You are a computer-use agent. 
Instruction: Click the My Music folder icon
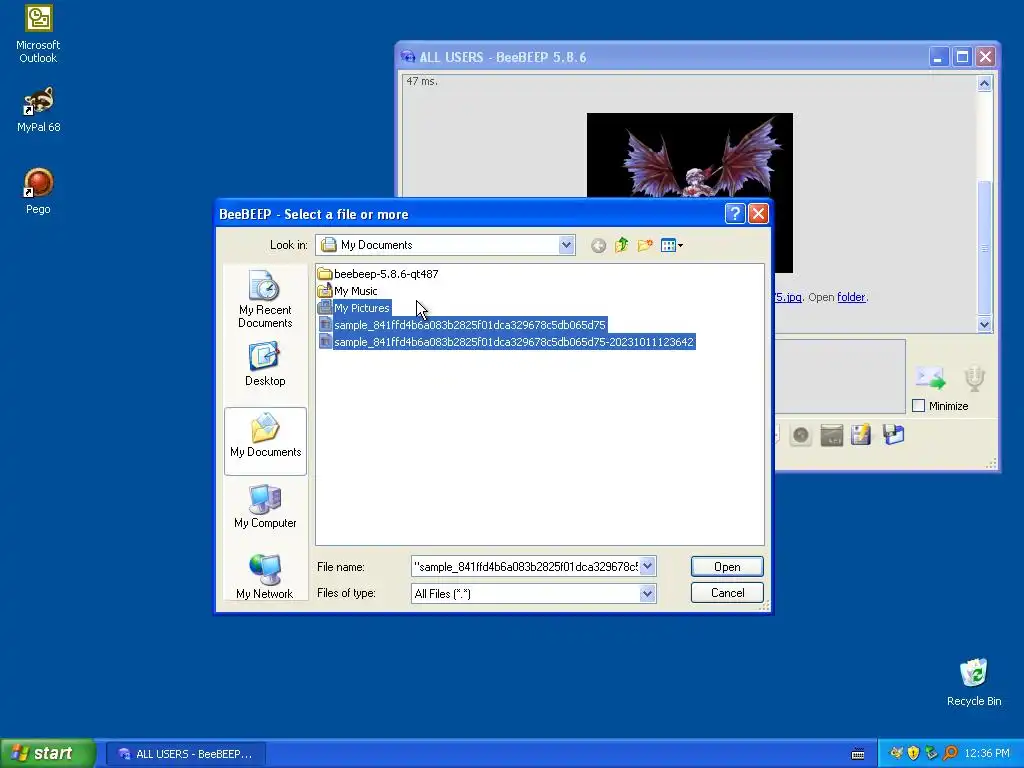coord(325,291)
